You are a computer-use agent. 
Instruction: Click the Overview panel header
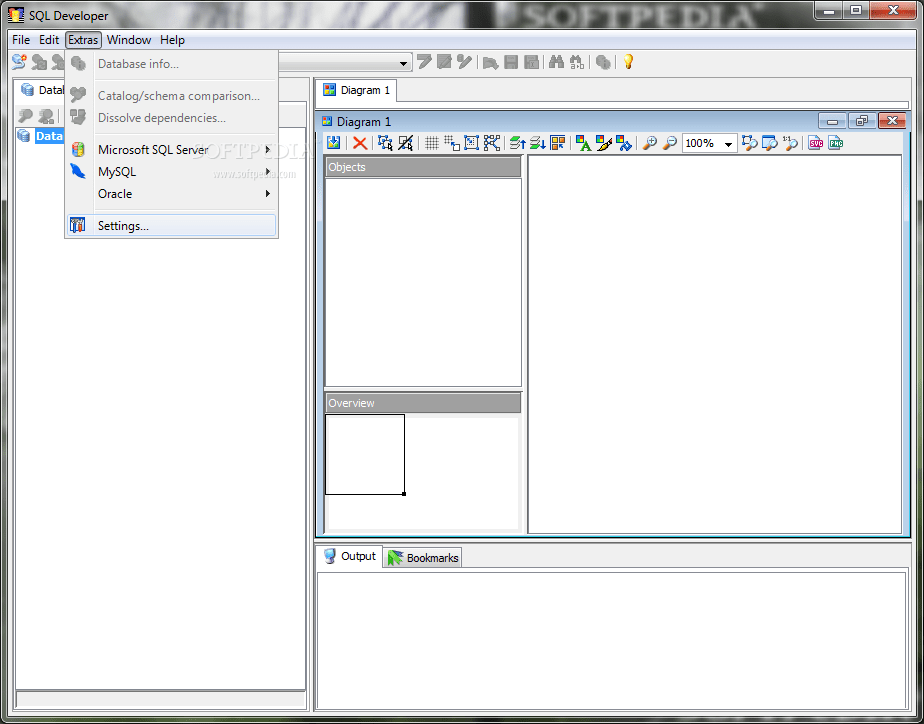(x=423, y=403)
